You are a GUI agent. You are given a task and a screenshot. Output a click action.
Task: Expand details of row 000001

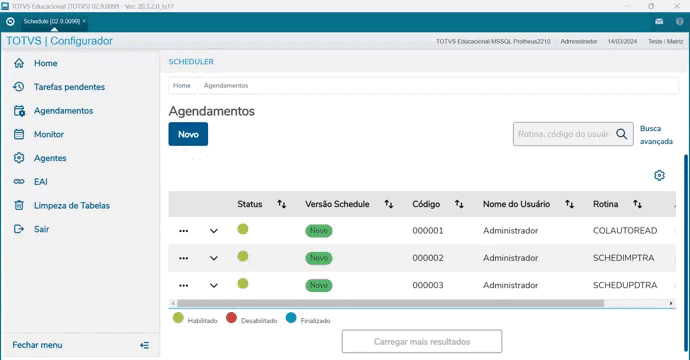pyautogui.click(x=213, y=231)
